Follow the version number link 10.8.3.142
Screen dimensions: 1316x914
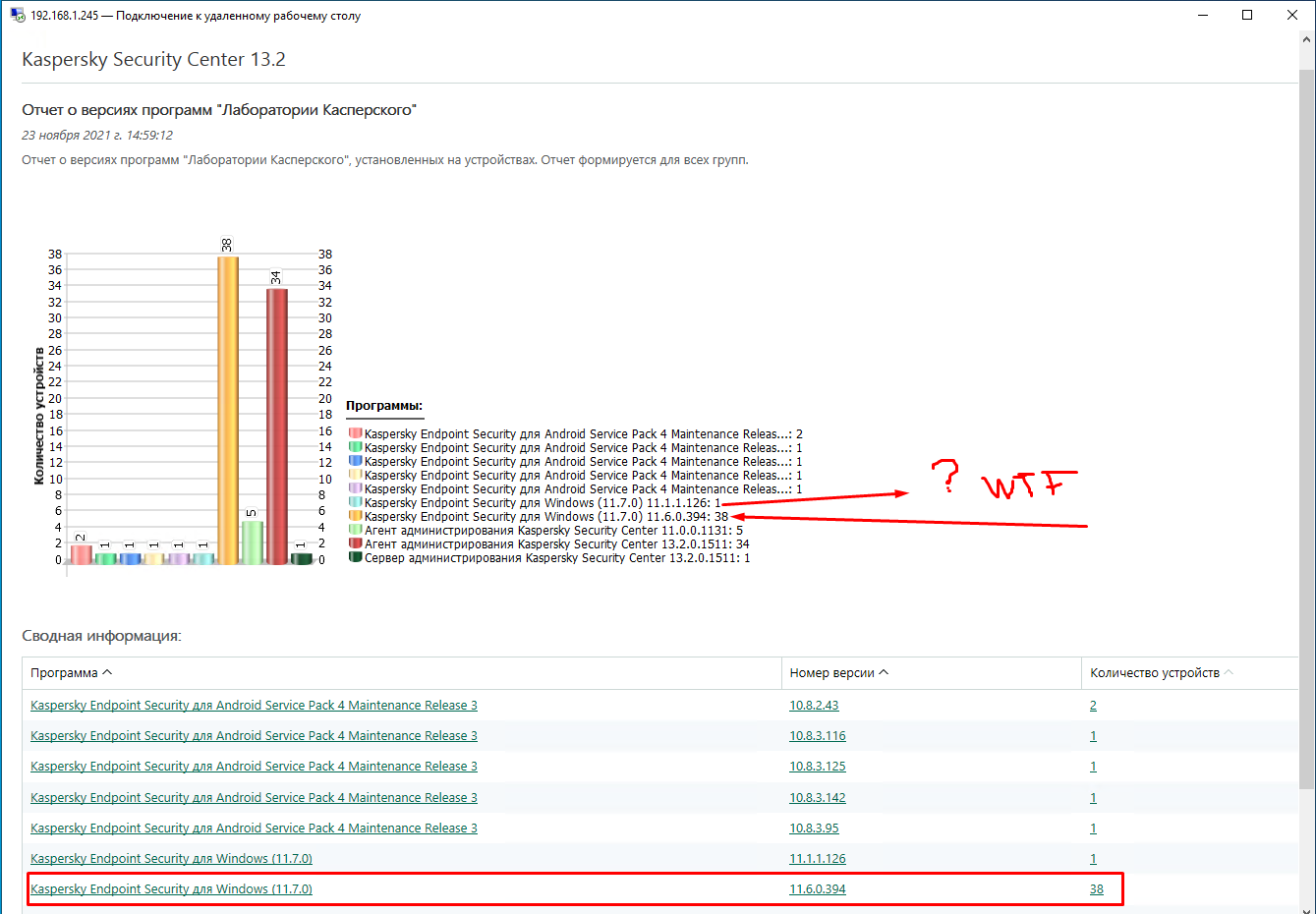pos(818,798)
